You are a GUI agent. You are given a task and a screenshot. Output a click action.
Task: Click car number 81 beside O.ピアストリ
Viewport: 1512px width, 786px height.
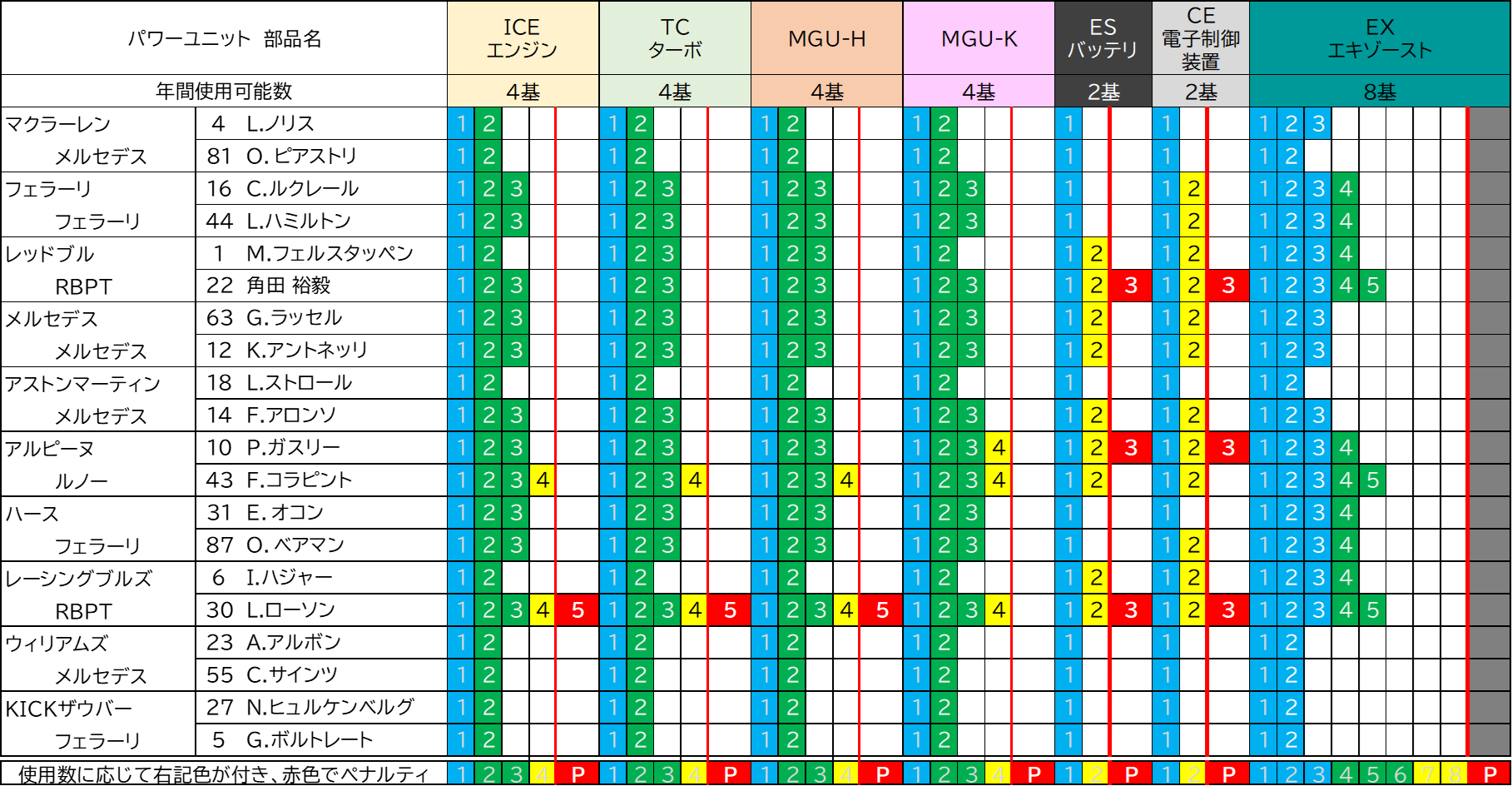[x=219, y=156]
